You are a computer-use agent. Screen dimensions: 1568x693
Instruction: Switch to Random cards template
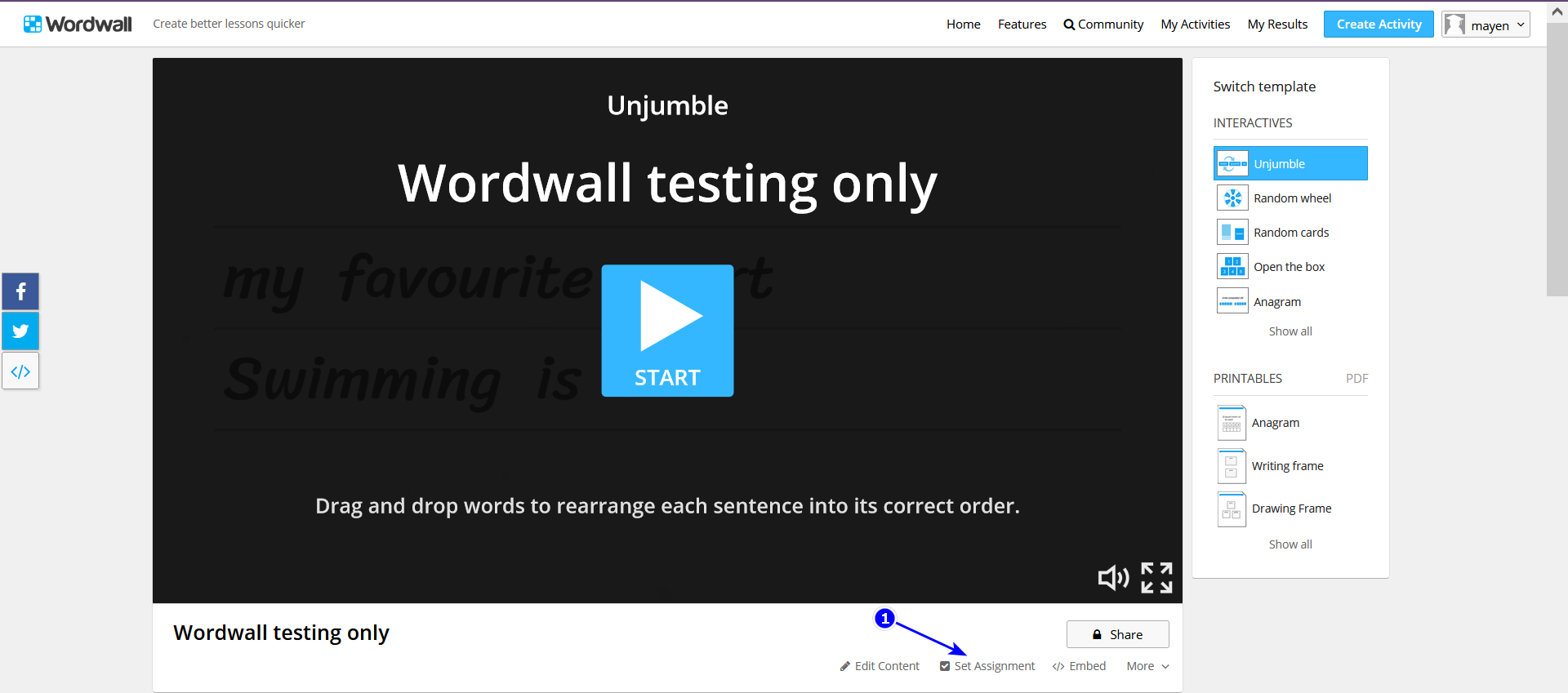tap(1291, 233)
